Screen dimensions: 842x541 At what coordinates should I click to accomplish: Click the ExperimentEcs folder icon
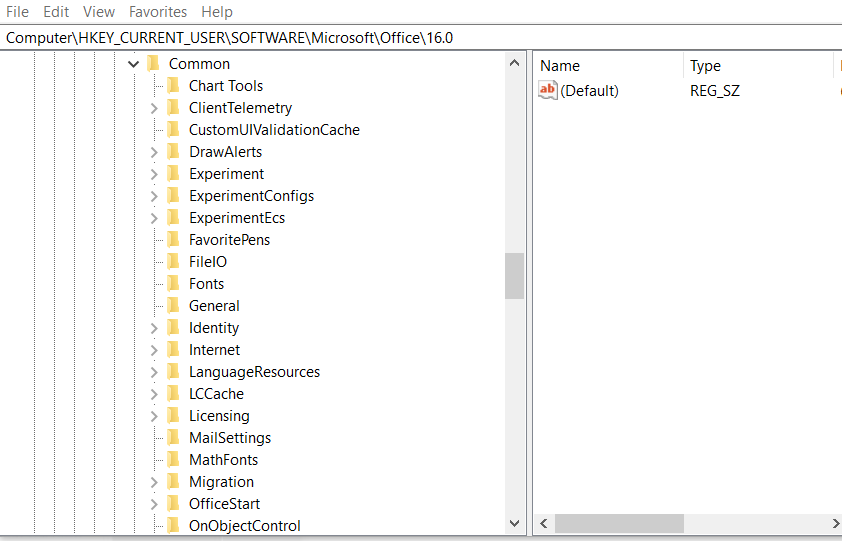(173, 218)
